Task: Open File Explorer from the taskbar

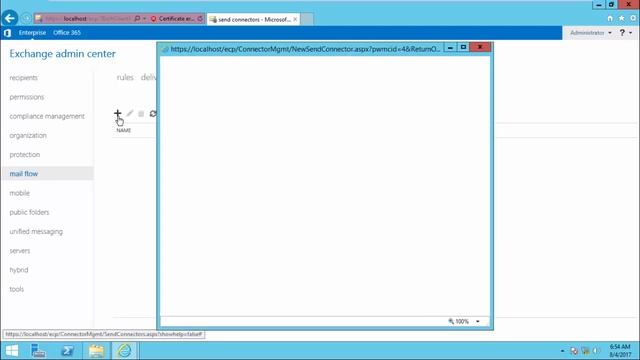Action: tap(96, 351)
